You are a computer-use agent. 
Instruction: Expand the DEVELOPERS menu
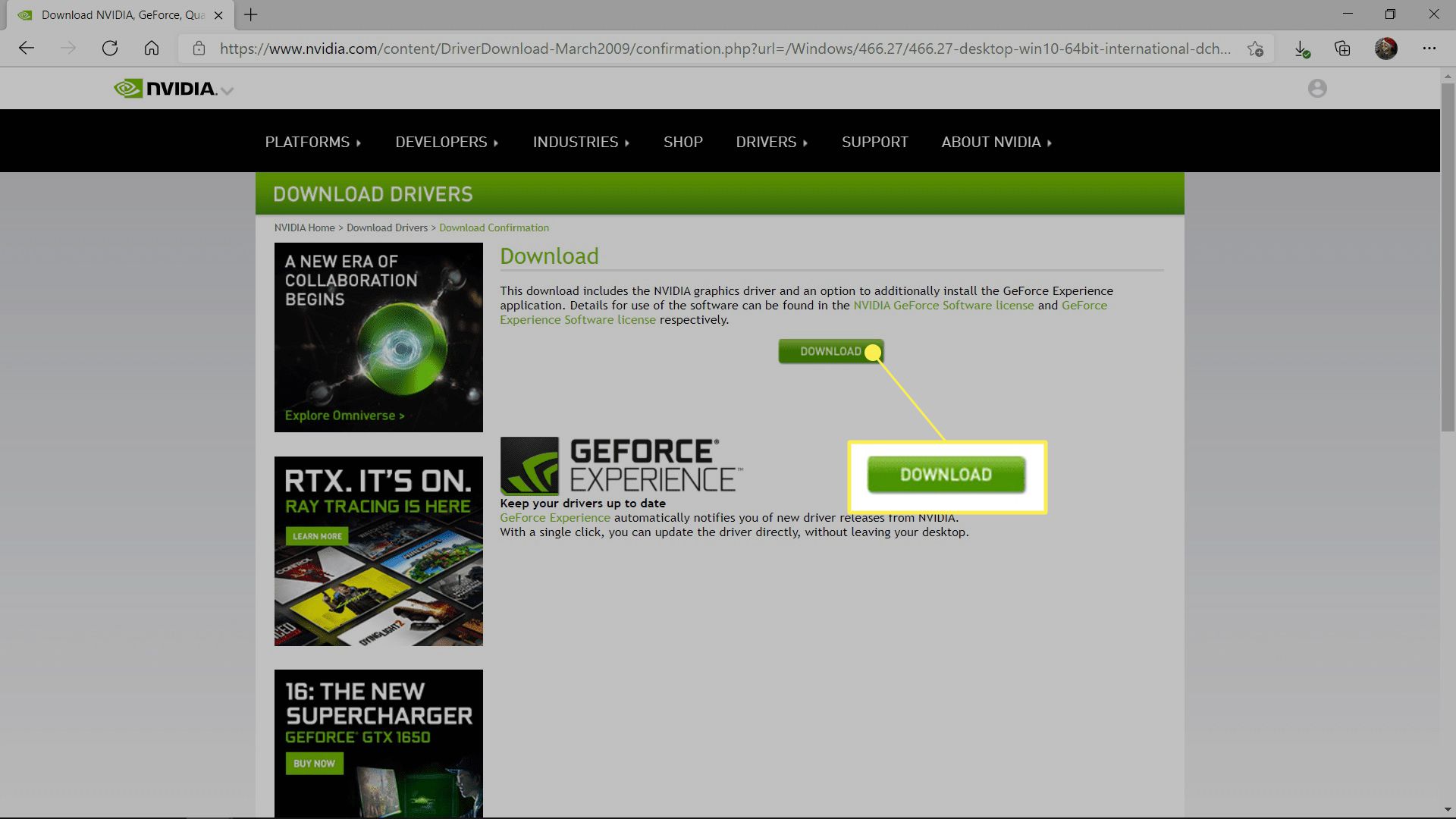coord(447,142)
